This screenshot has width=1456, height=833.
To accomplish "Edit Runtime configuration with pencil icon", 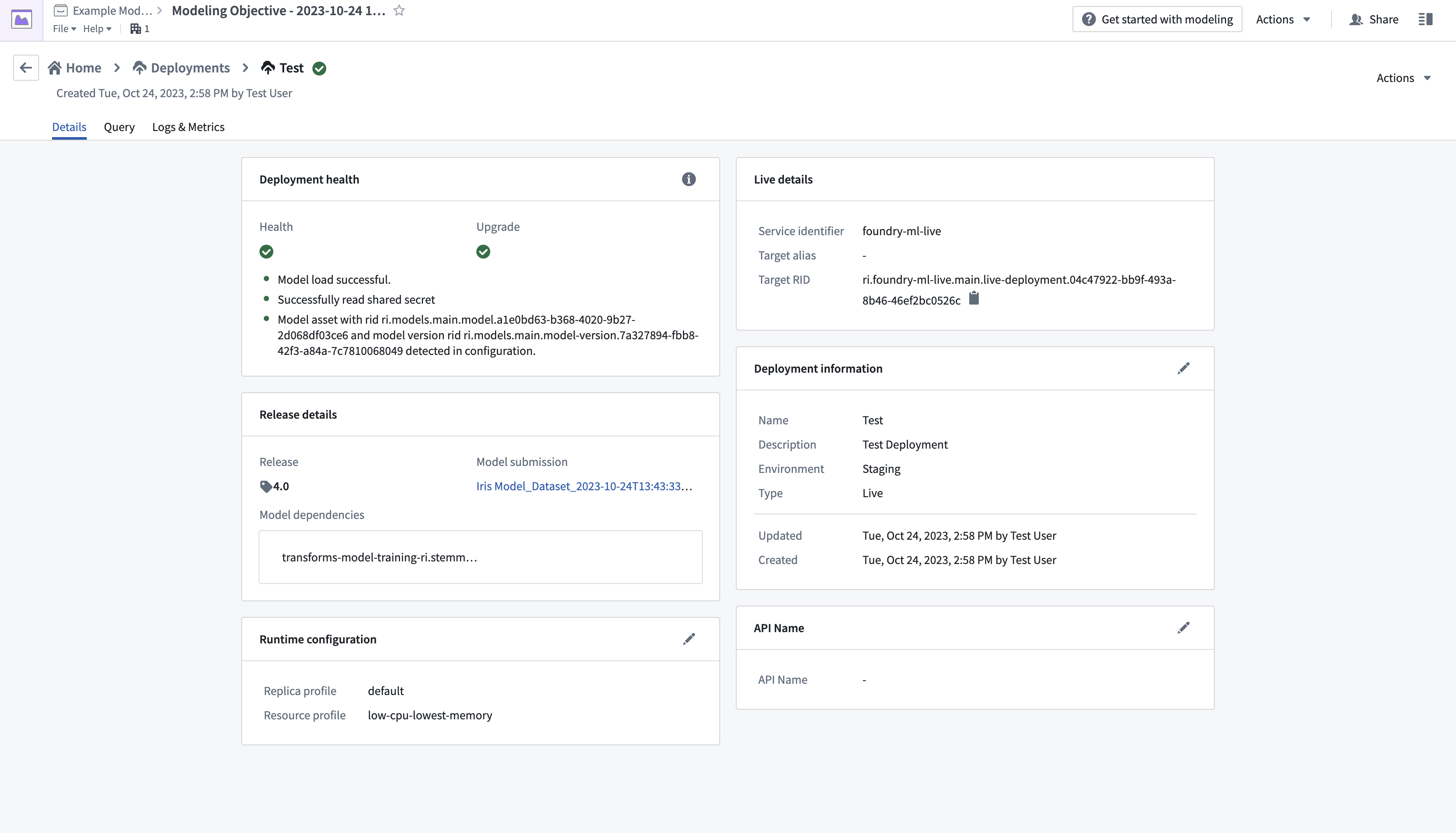I will (689, 639).
